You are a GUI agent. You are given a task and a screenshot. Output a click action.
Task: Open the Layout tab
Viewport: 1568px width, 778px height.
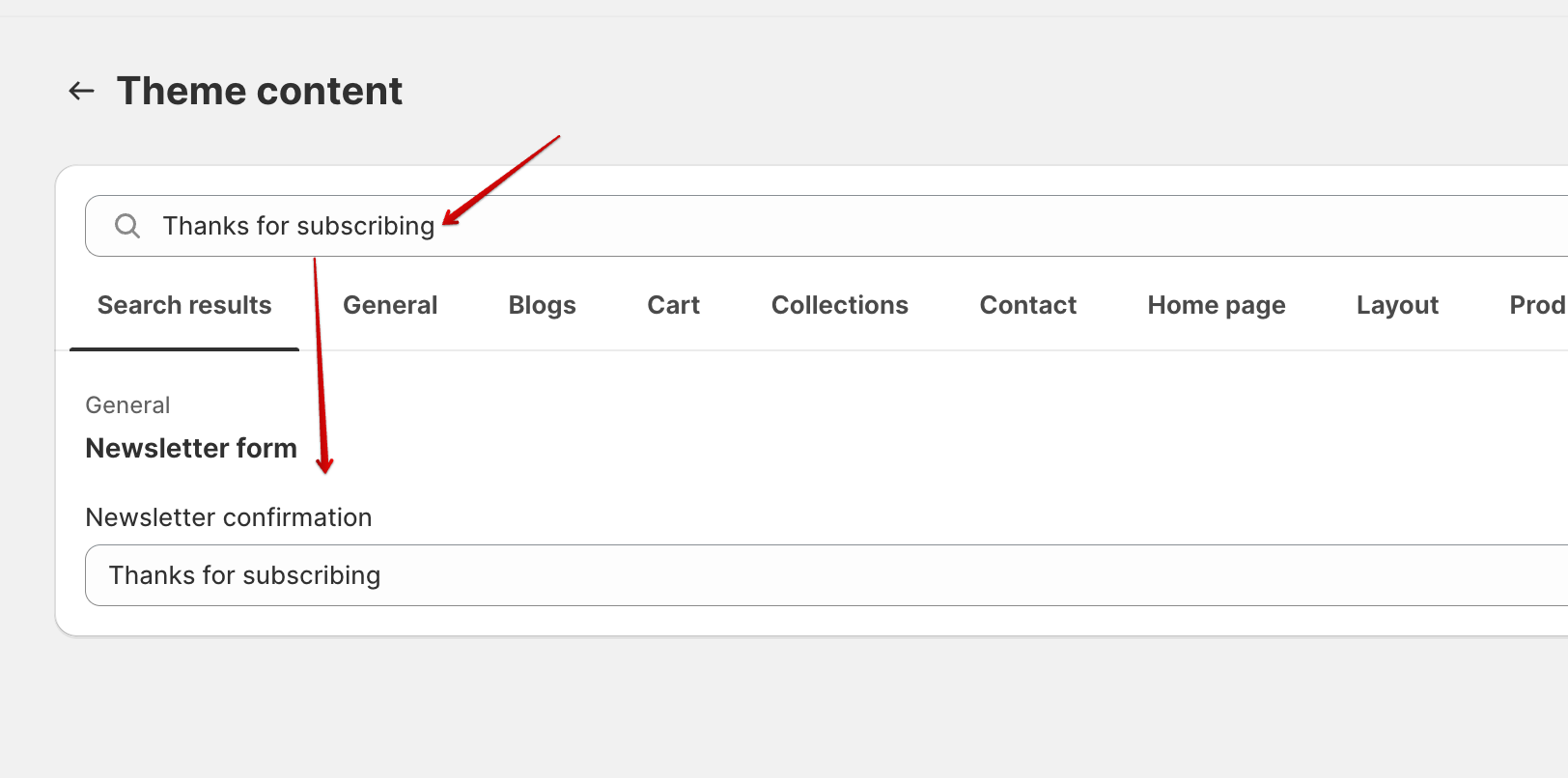1397,305
